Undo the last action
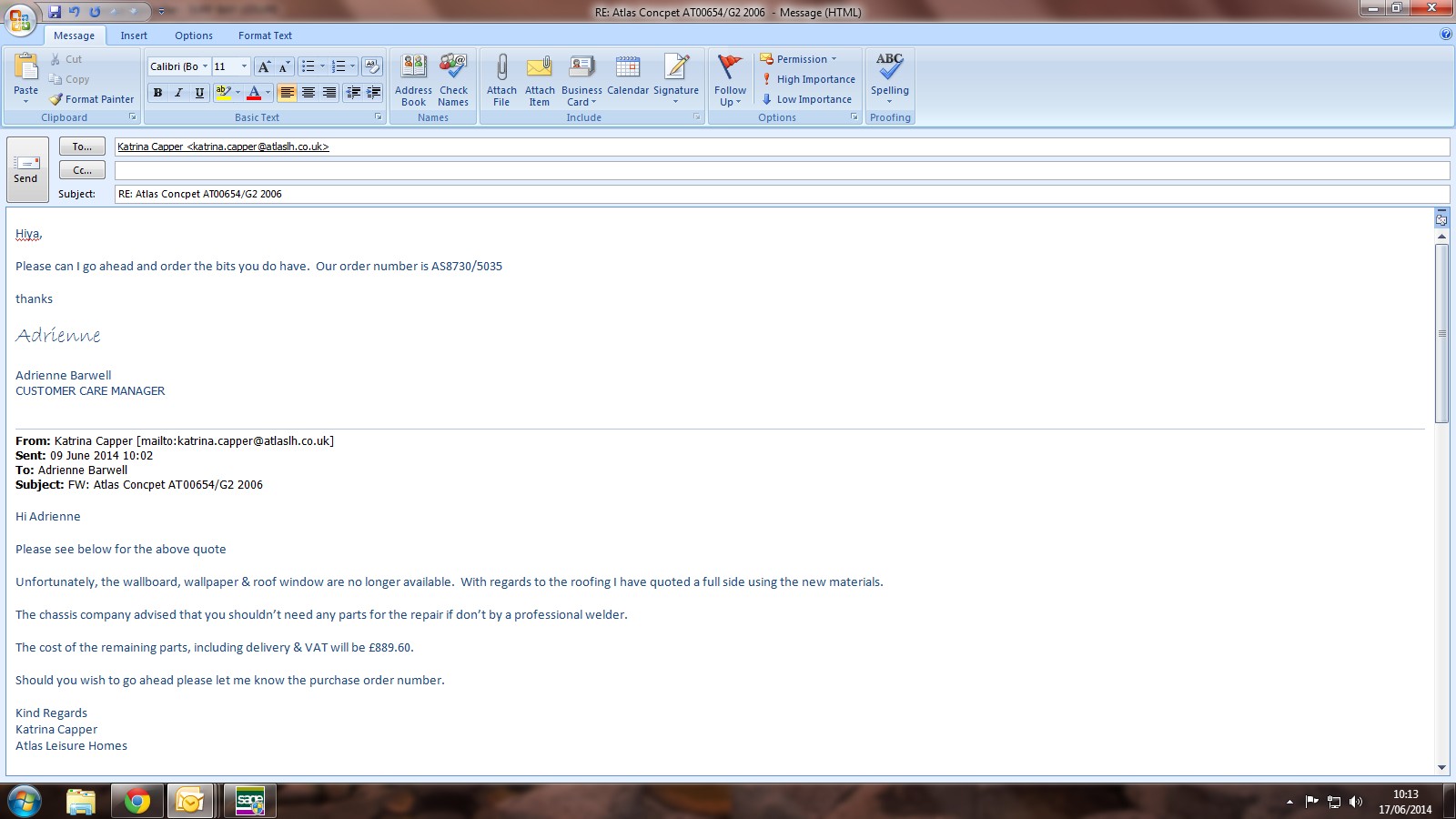The height and width of the screenshot is (819, 1456). 75,12
